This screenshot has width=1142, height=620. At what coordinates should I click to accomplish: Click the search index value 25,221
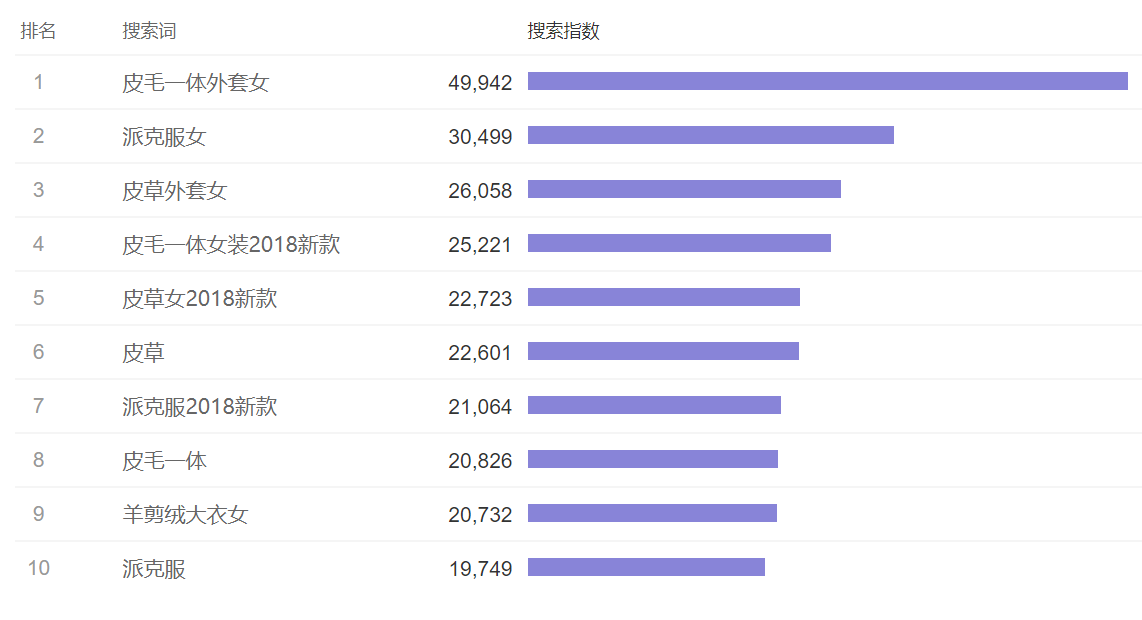click(x=480, y=245)
